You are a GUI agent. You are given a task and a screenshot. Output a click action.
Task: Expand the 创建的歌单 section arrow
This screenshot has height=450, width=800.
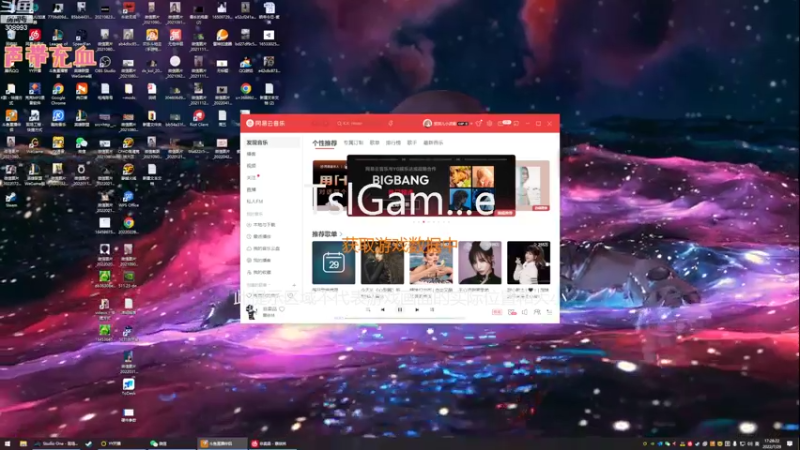tap(269, 285)
